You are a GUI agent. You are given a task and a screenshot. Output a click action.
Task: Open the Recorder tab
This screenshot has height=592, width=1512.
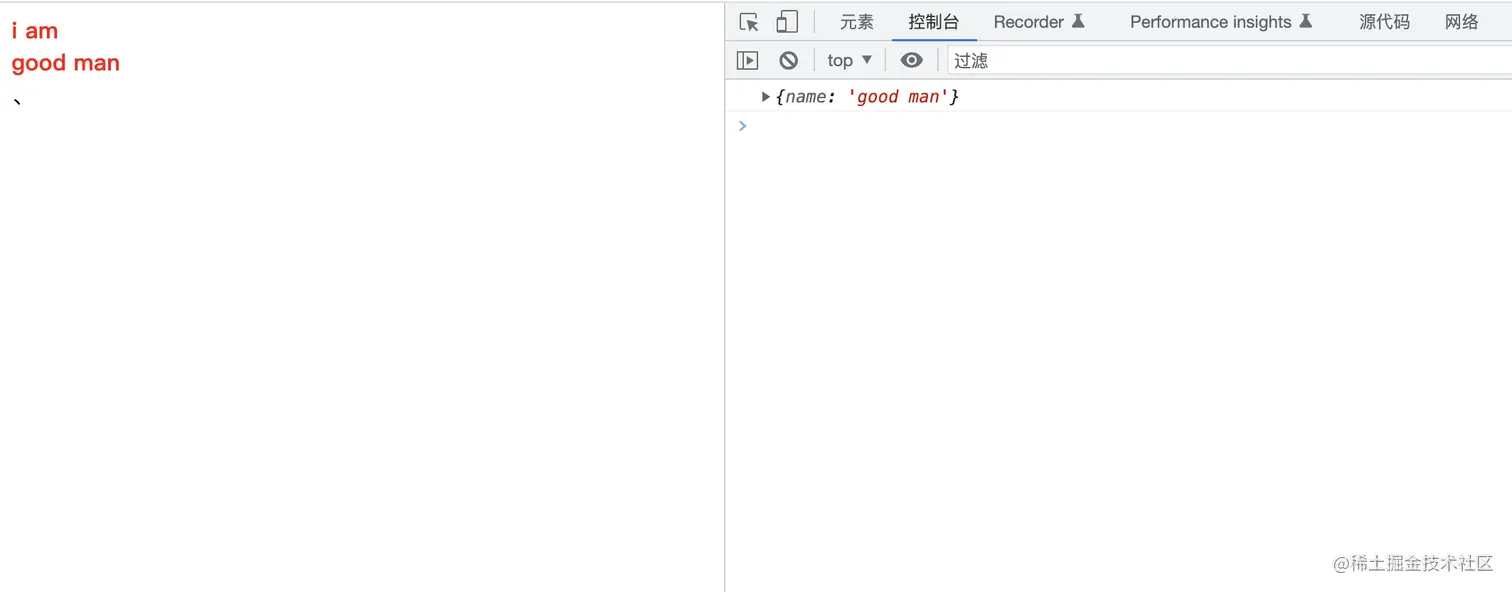coord(1039,22)
